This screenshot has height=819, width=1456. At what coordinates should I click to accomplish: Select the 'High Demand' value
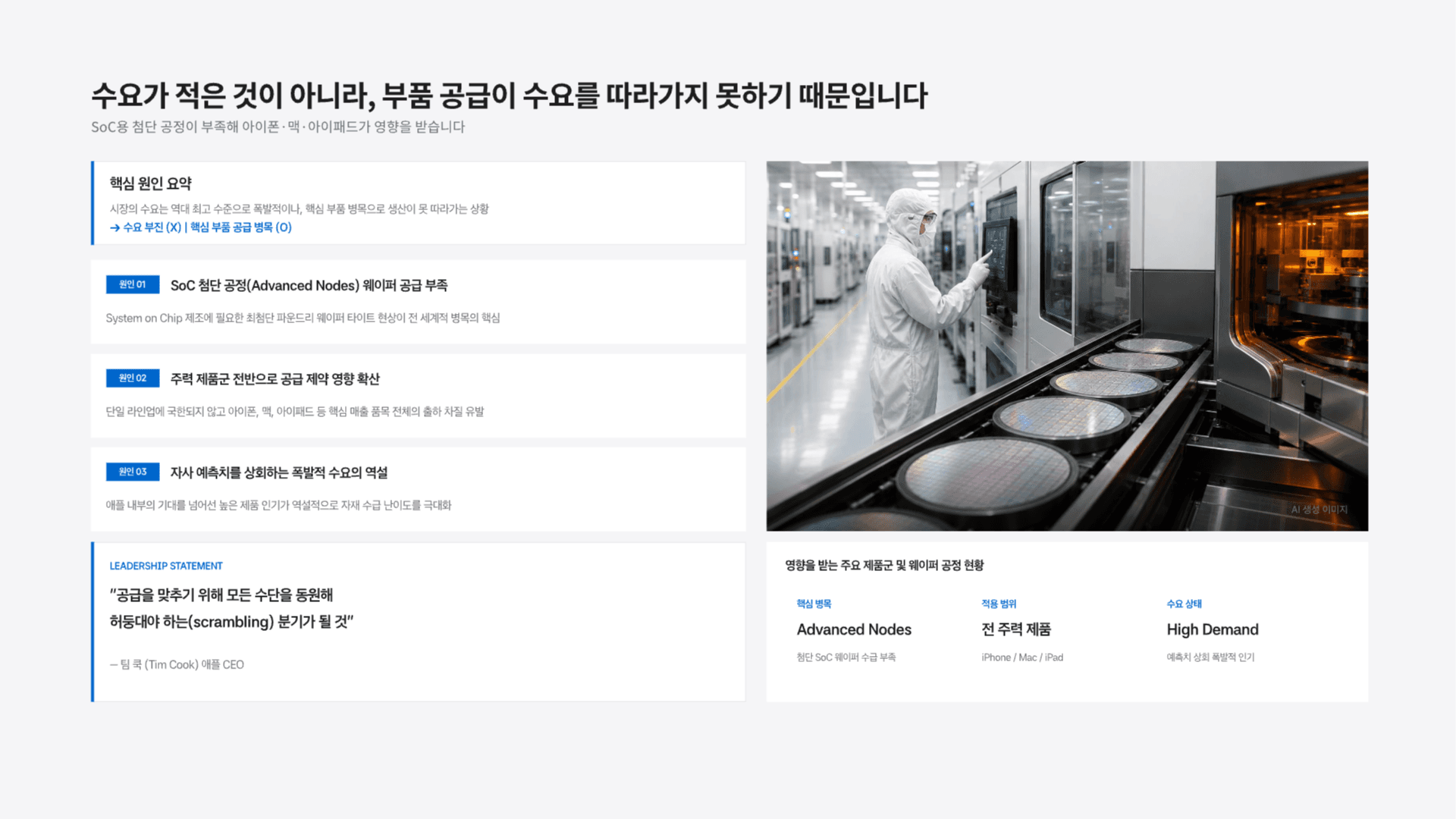(1213, 629)
